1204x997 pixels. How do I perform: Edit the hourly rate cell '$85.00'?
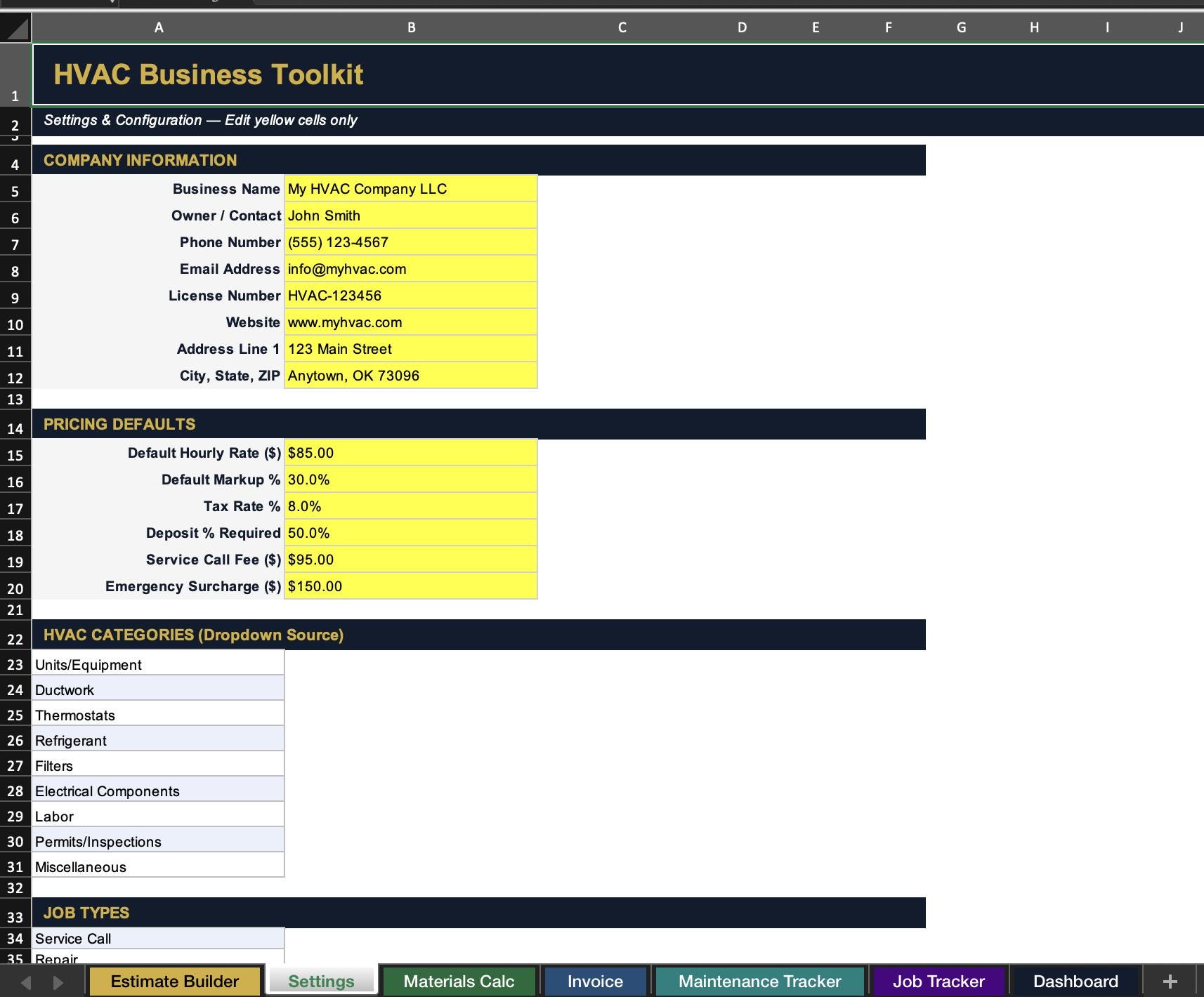[411, 453]
